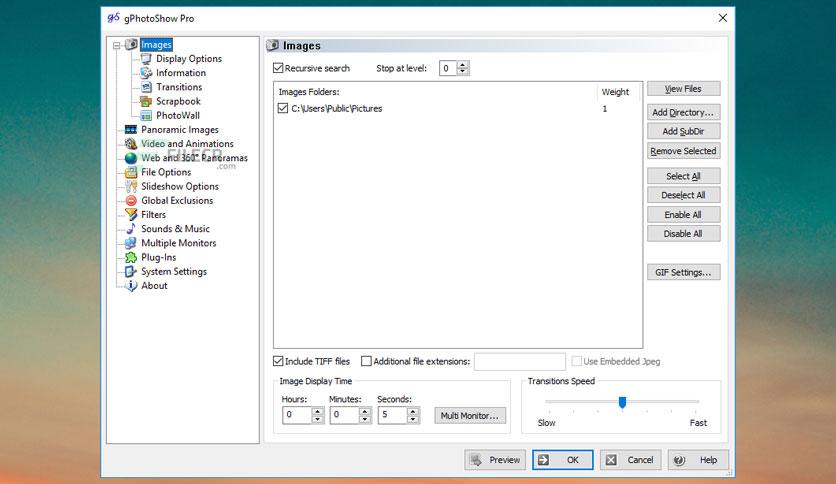Toggle the Recursive search checkbox

coord(278,68)
